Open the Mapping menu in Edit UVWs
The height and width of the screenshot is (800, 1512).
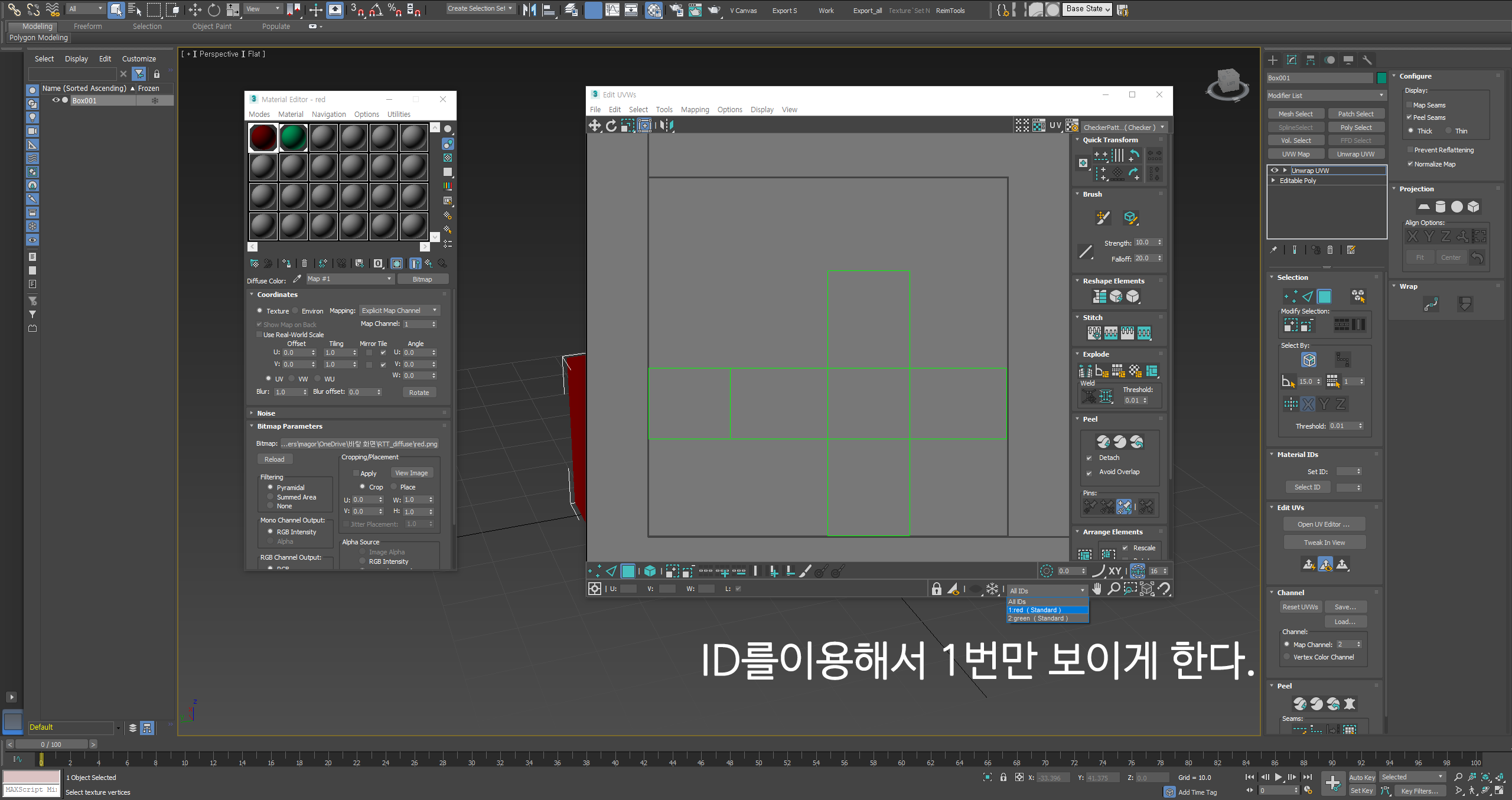pos(695,110)
